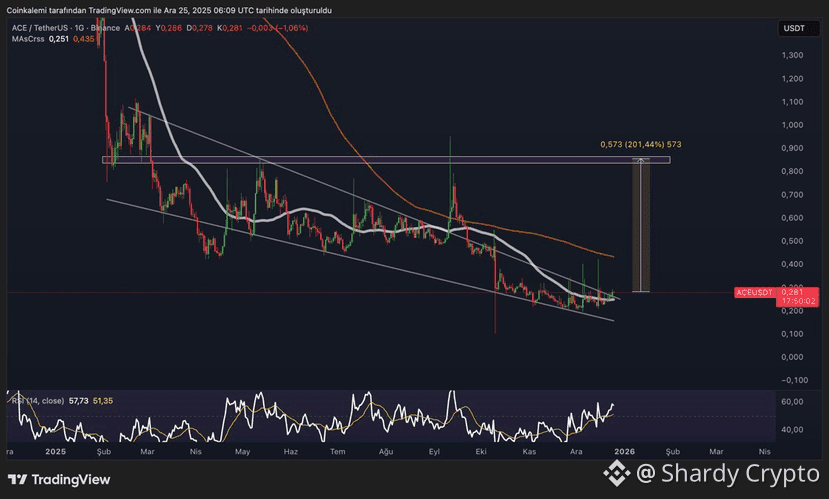The height and width of the screenshot is (499, 829).
Task: Click the 2026 year label on time axis
Action: 624,452
